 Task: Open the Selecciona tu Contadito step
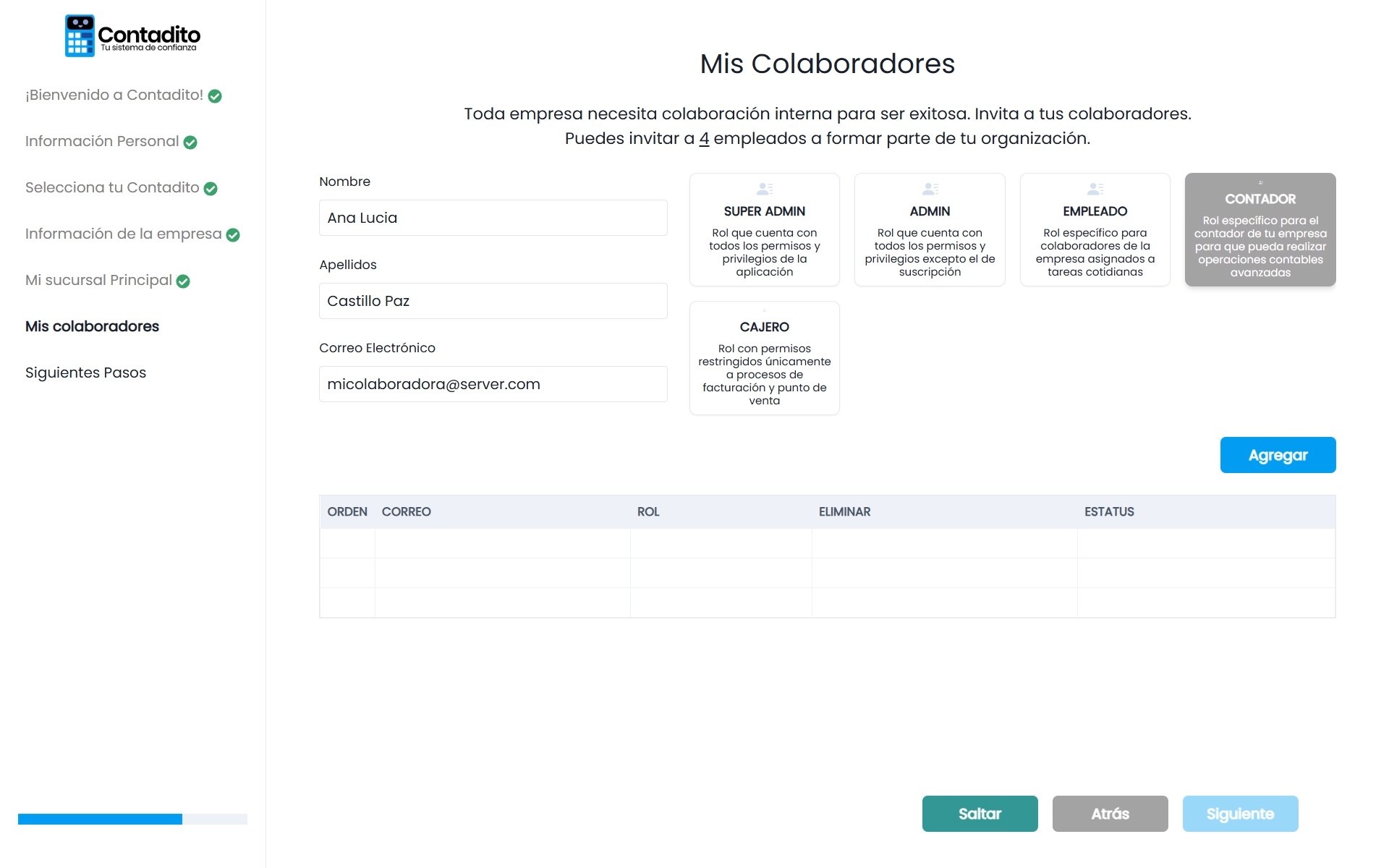[112, 187]
